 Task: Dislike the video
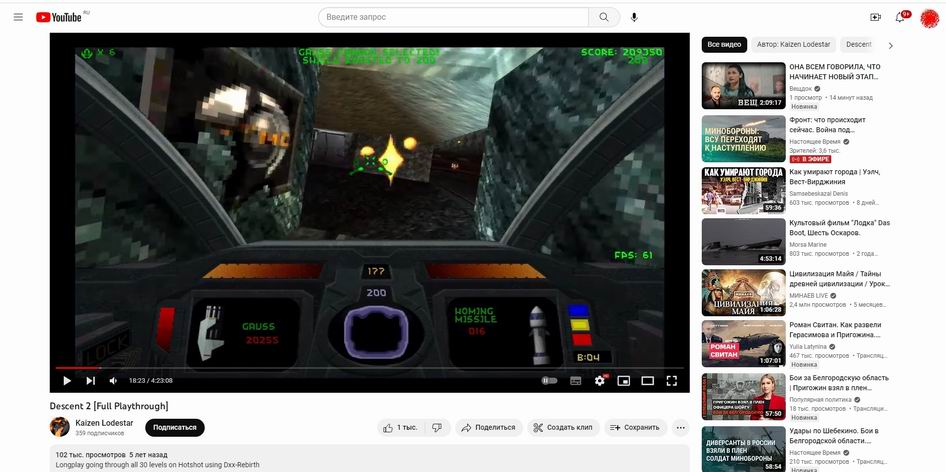[437, 427]
